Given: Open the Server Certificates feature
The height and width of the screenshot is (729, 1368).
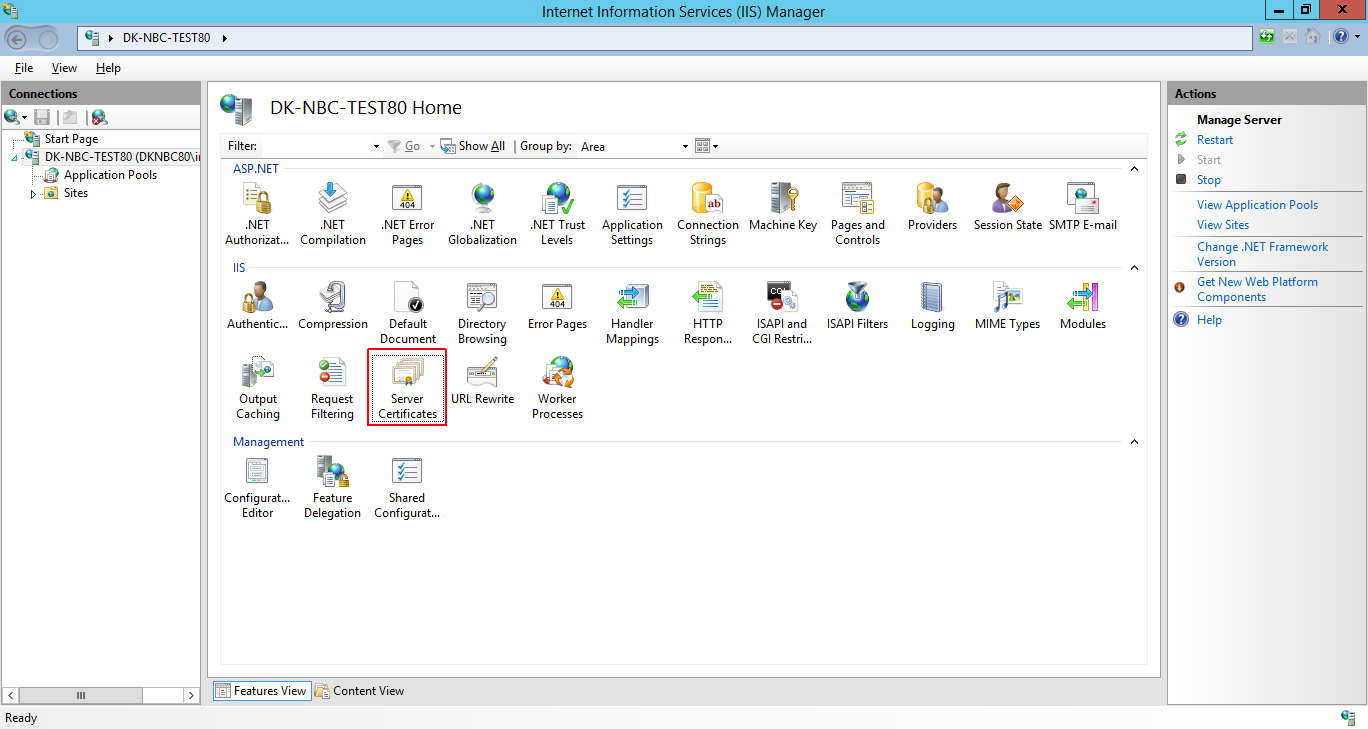Looking at the screenshot, I should [406, 387].
